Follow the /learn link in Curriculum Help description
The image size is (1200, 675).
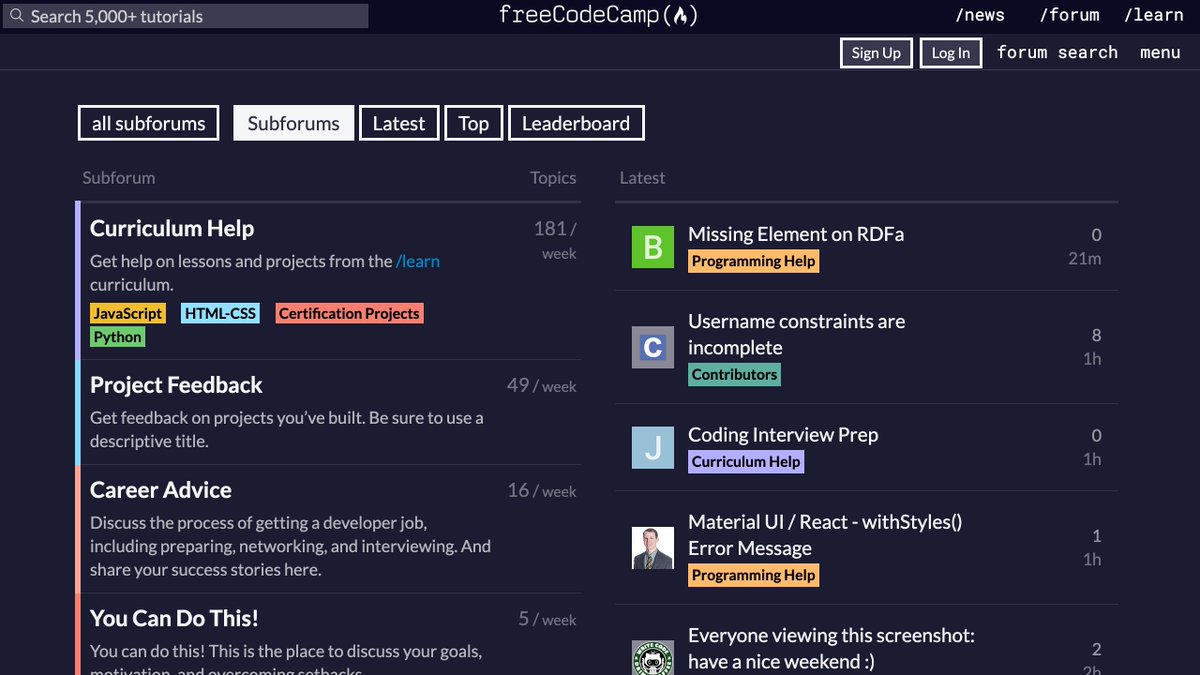click(x=418, y=261)
